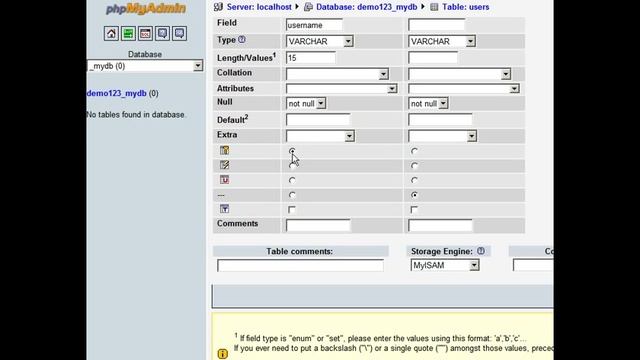The height and width of the screenshot is (360, 640).
Task: Click the 'Storage Engine:' label
Action: point(442,251)
